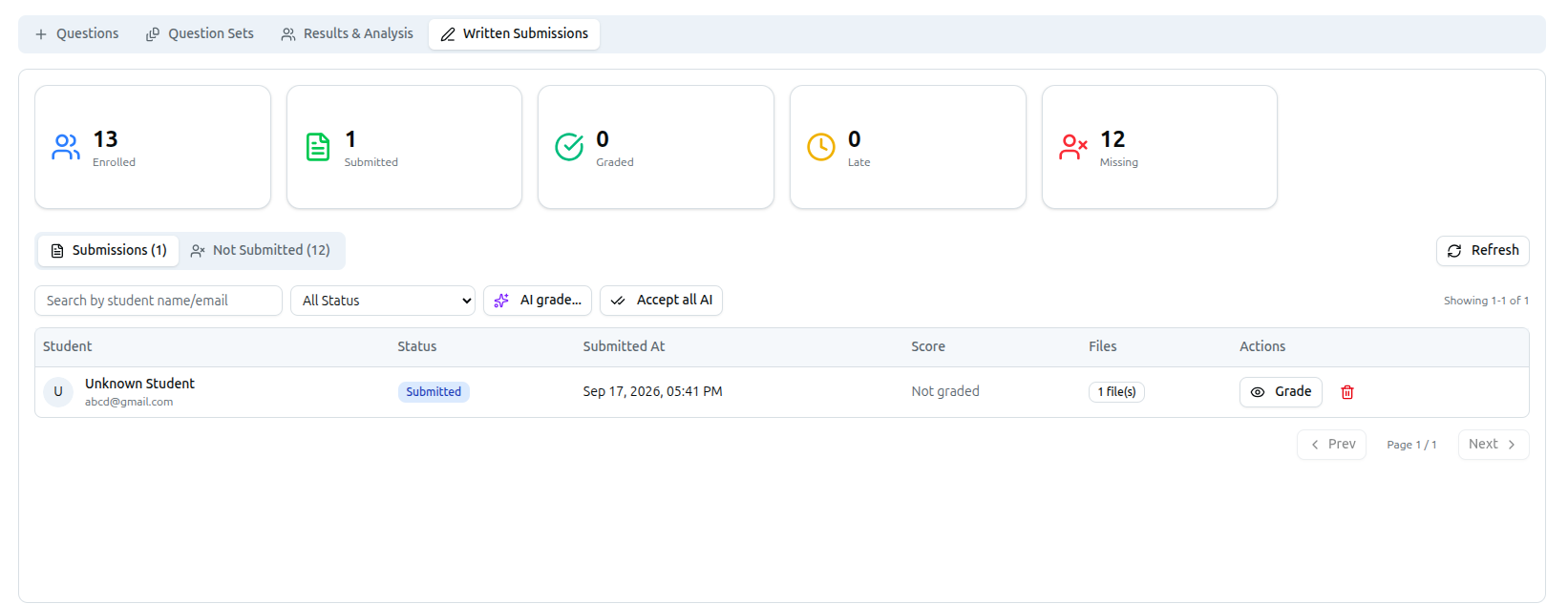Switch to Question Sets tab
The width and height of the screenshot is (1568, 604).
200,33
